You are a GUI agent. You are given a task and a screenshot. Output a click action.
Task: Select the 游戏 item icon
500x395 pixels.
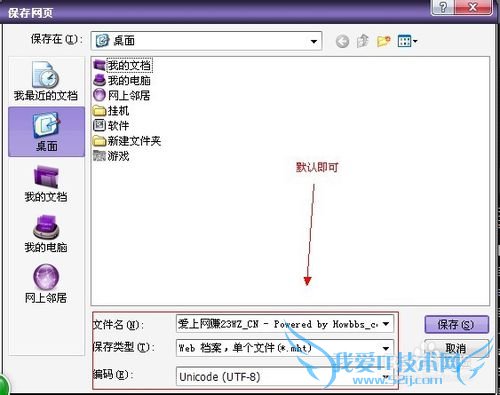coord(99,156)
